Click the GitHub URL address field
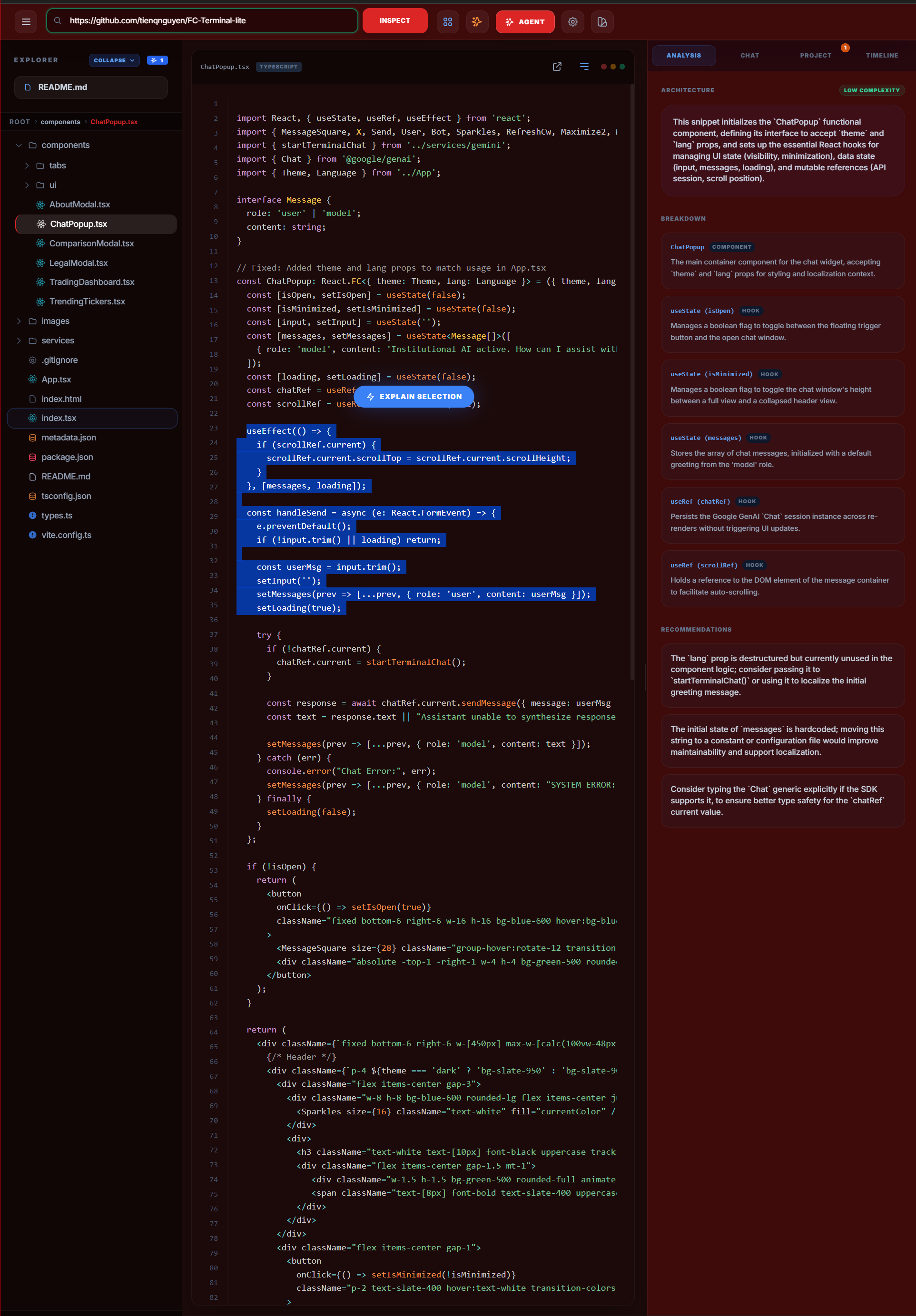Viewport: 916px width, 1316px height. click(x=202, y=20)
